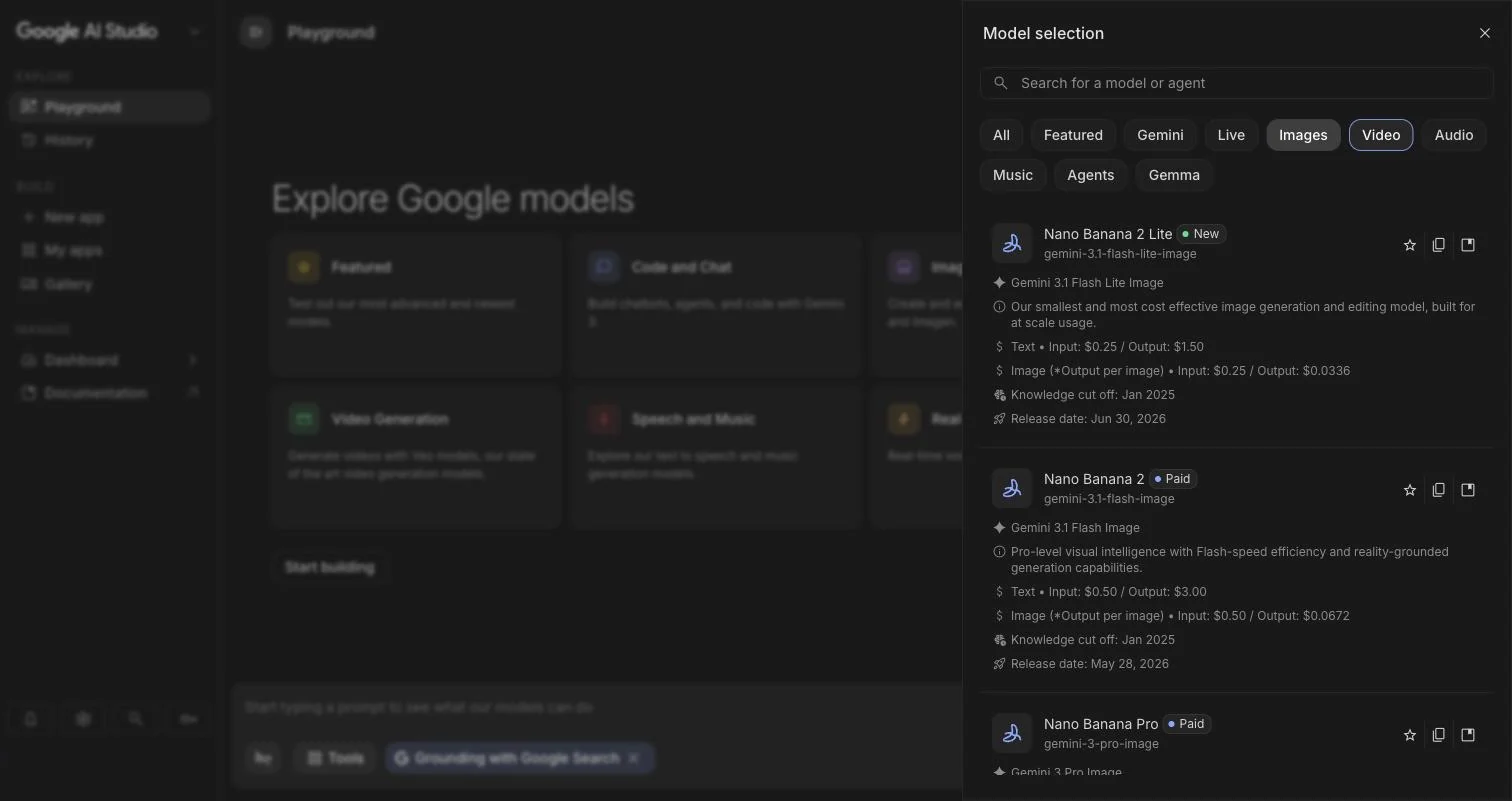Screen dimensions: 1512x801
Task: Open Nano Banana 2 Lite details in new tab
Action: [1468, 245]
